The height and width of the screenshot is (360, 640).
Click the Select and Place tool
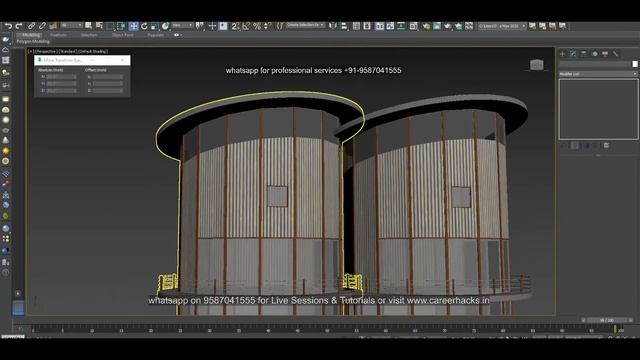(x=165, y=26)
